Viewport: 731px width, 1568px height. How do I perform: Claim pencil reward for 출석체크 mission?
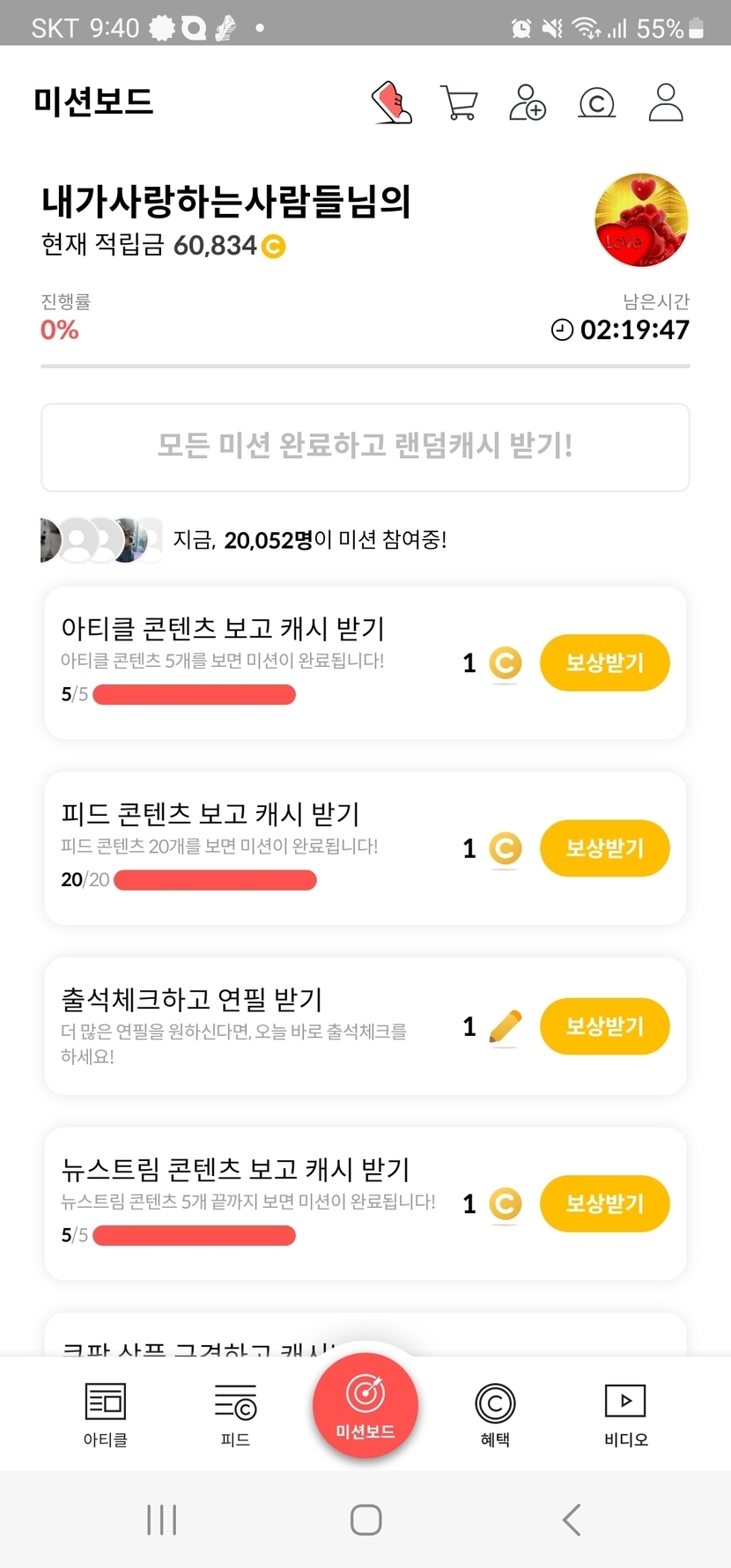coord(604,1026)
